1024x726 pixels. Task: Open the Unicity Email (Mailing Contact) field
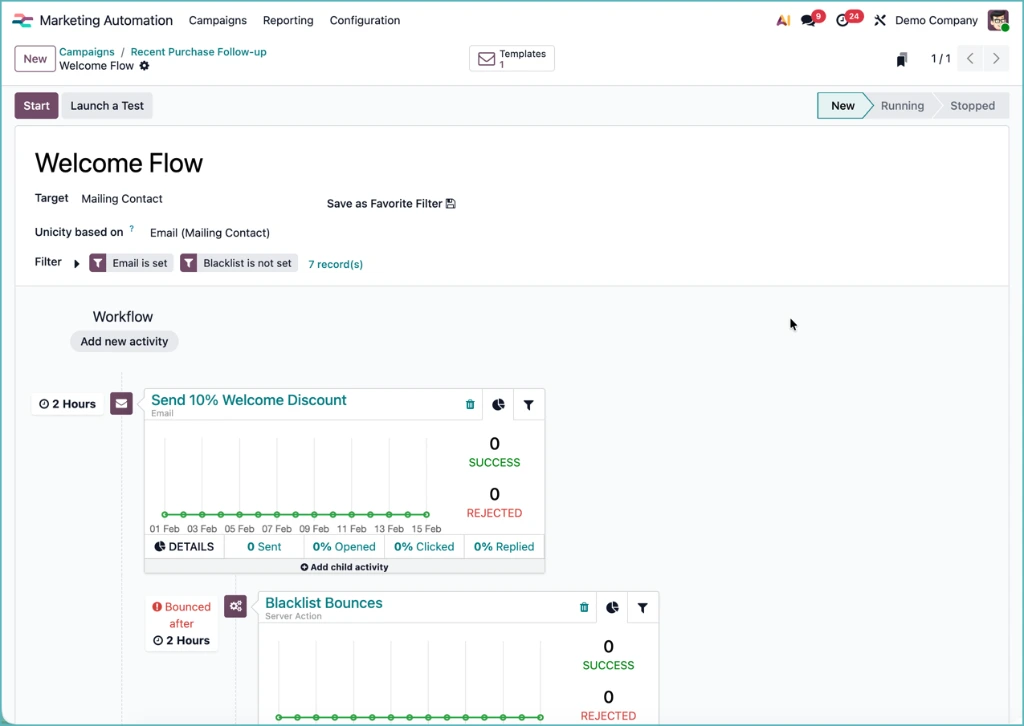[x=210, y=233]
